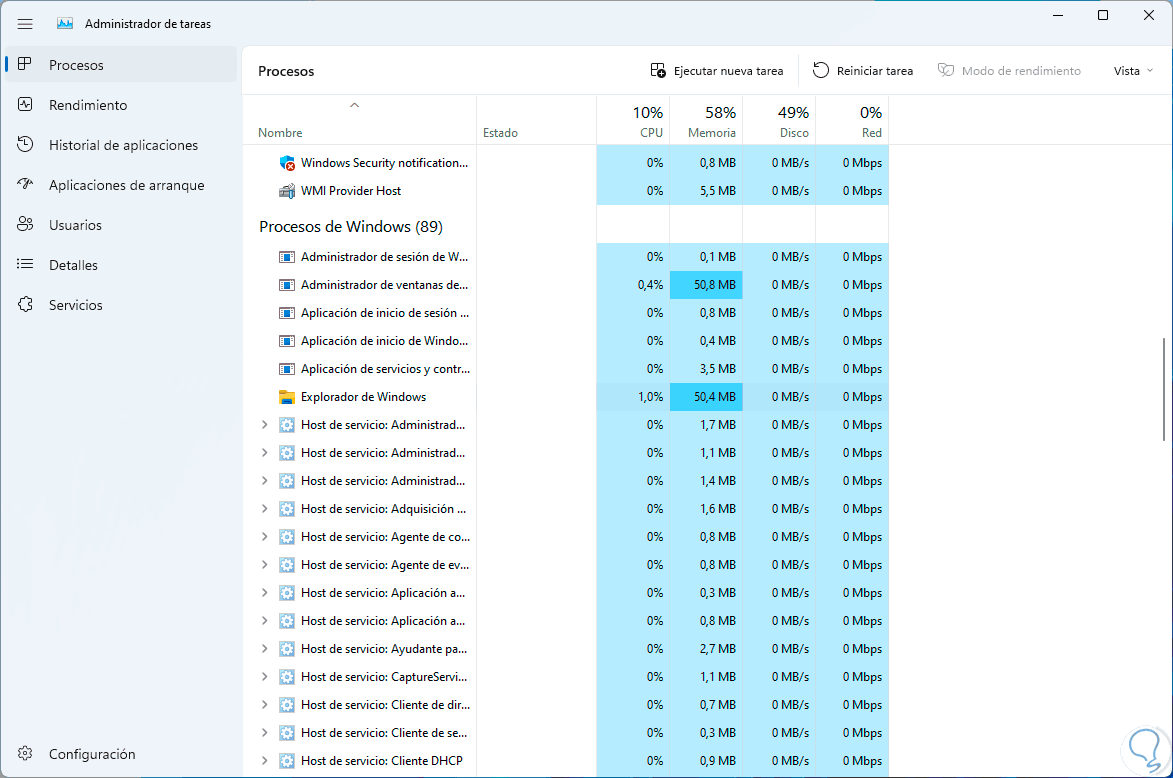Screen dimensions: 1173x778
Task: Open Usuarios page in sidebar
Action: click(121, 224)
